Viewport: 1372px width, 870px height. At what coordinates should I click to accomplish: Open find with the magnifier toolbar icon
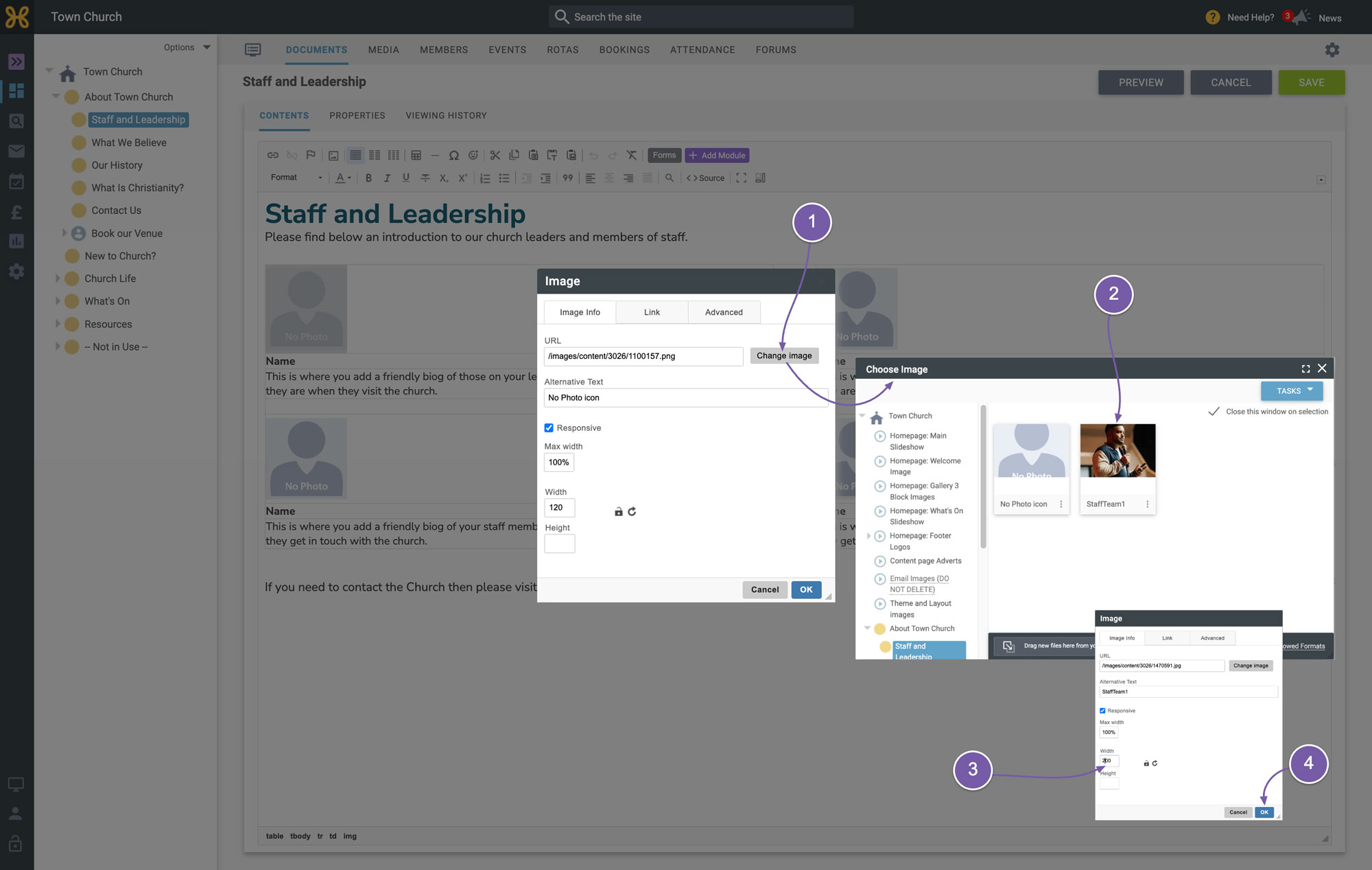point(670,178)
